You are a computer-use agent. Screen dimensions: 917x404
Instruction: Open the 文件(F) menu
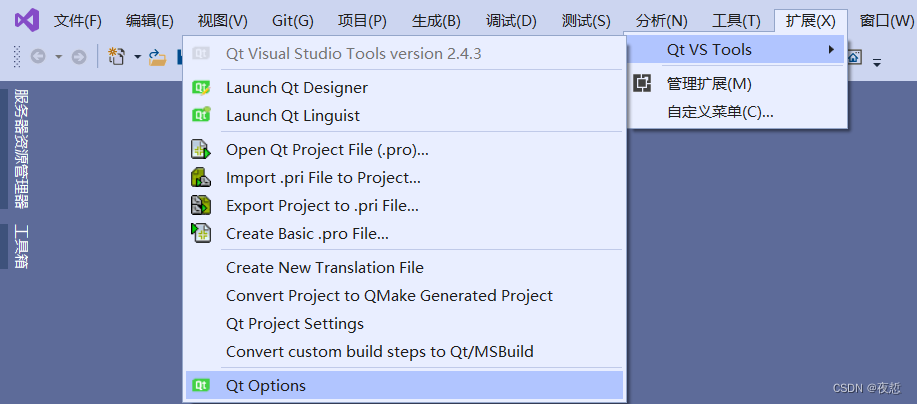pos(77,20)
